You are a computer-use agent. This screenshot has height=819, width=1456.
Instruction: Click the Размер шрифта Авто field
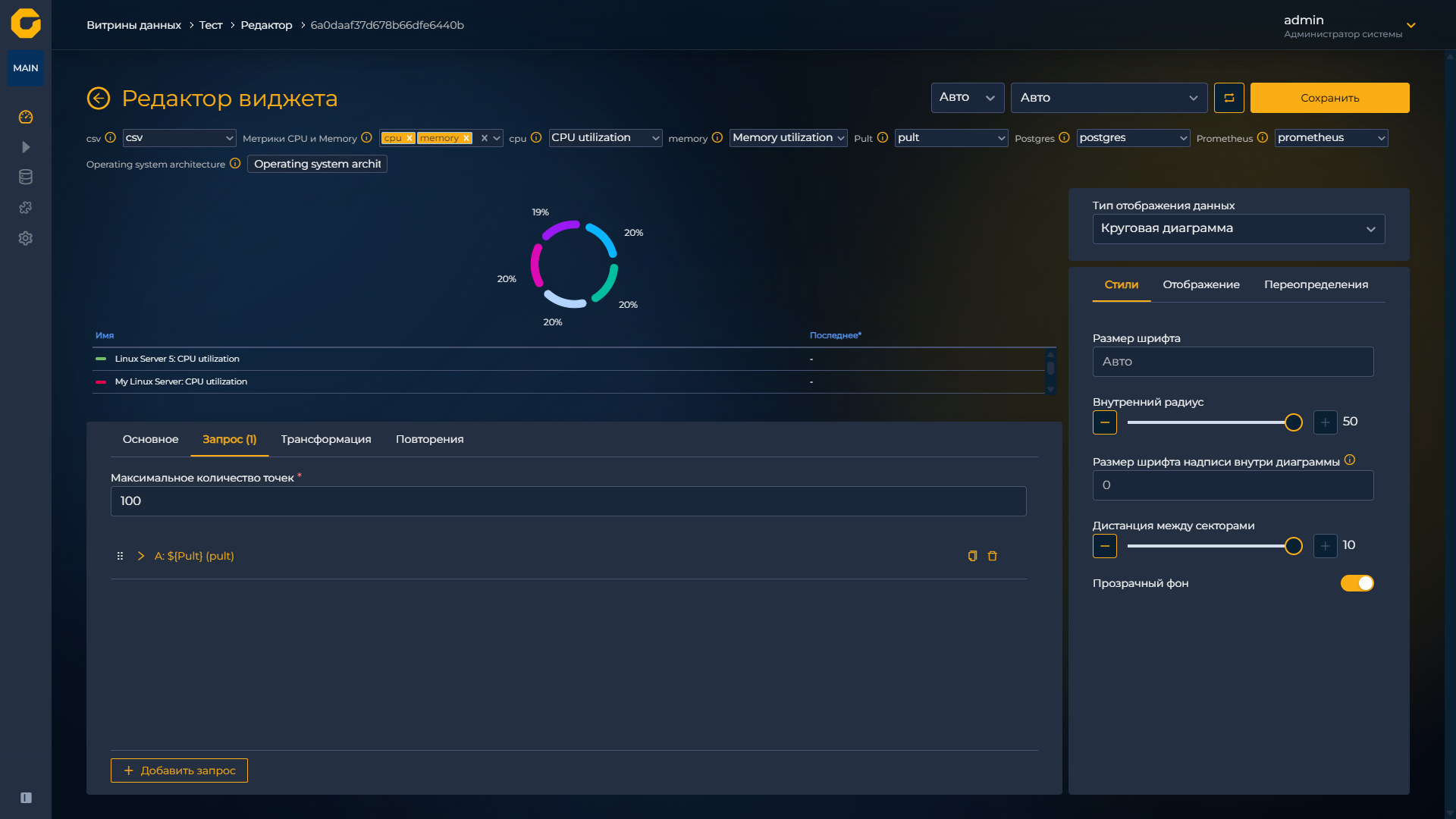[1233, 362]
